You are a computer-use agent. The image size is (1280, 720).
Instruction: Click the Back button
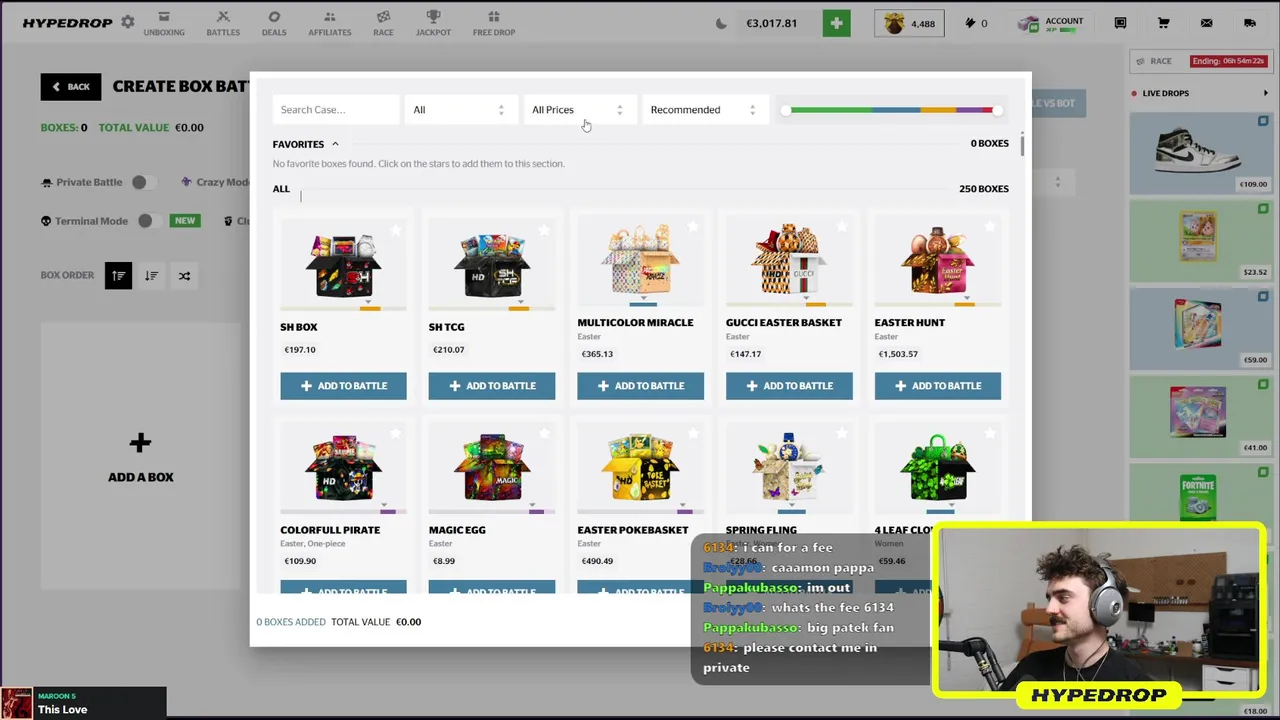pos(71,87)
